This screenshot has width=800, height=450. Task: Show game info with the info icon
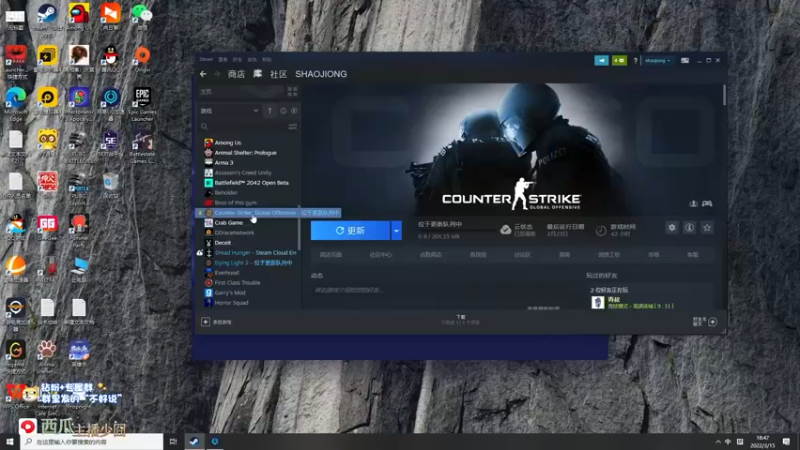coord(689,228)
